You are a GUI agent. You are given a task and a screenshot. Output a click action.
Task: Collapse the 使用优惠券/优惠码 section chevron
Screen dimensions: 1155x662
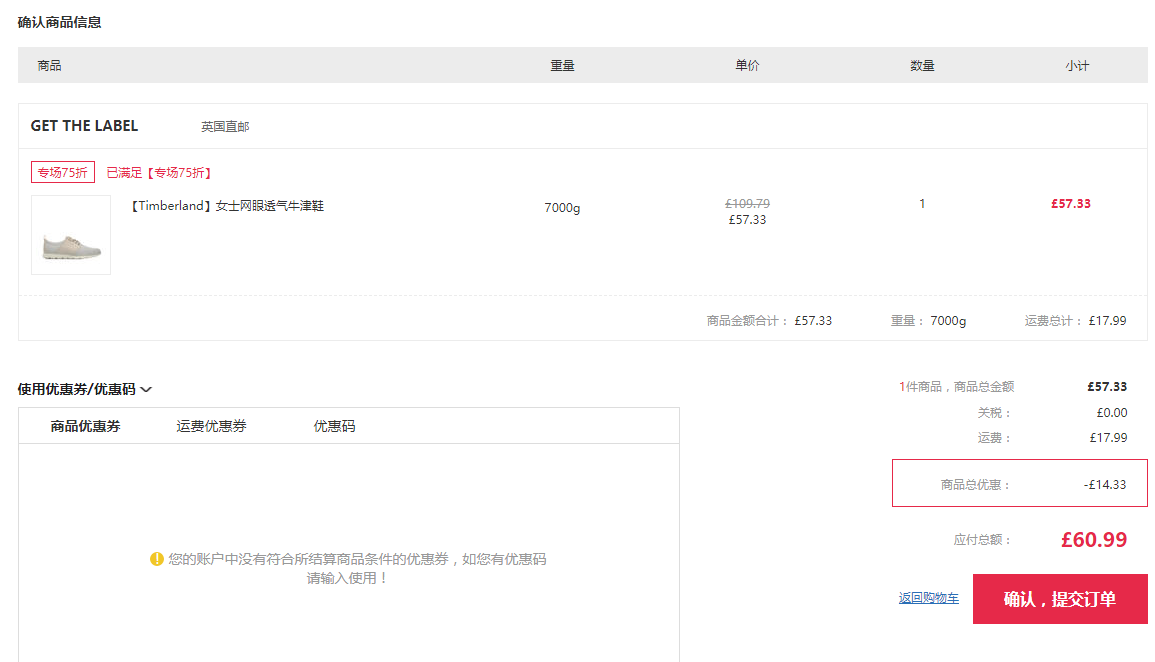[146, 390]
